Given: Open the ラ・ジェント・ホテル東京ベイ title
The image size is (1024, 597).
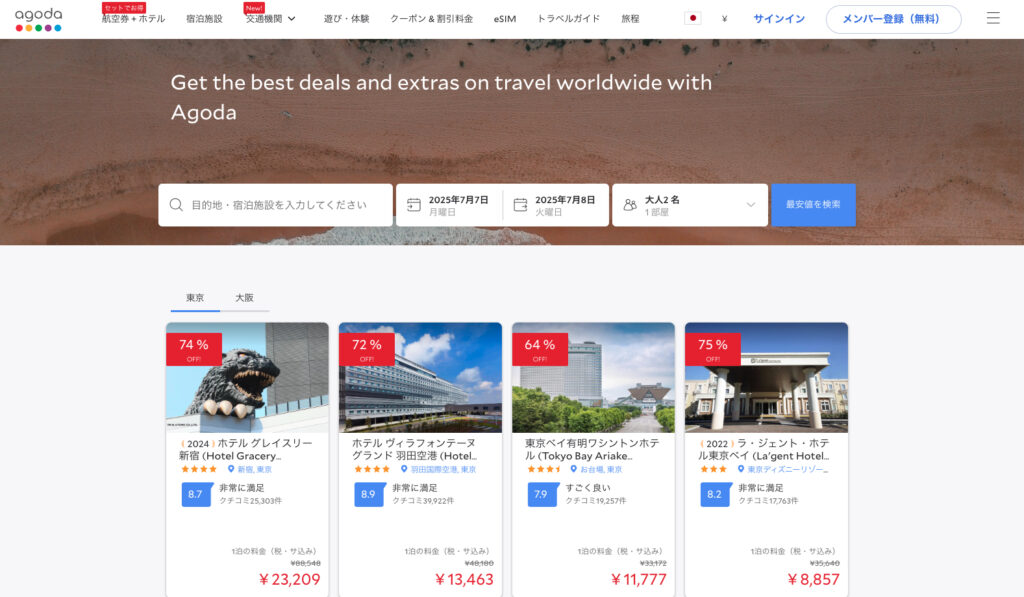Looking at the screenshot, I should (x=764, y=449).
